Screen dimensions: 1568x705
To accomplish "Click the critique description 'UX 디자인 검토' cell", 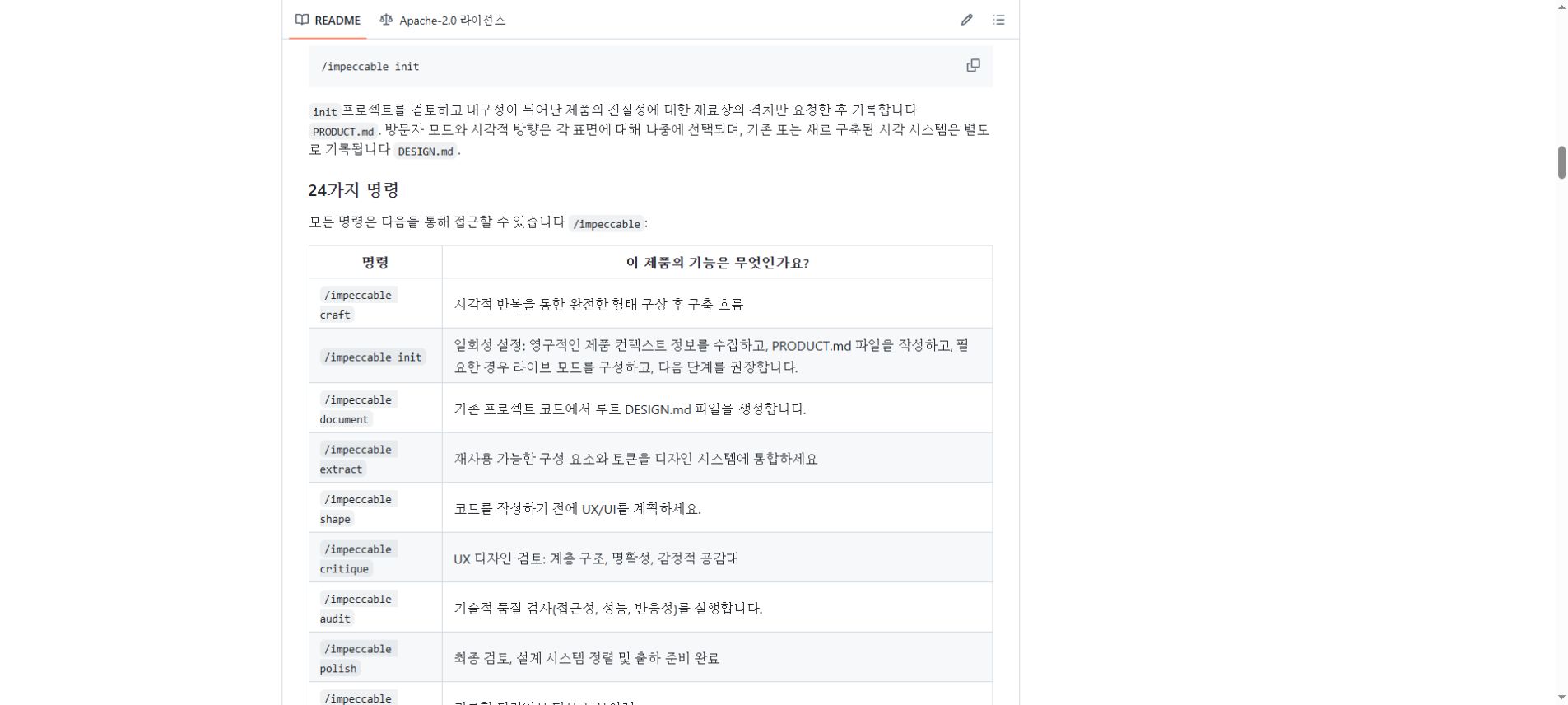I will pos(717,558).
